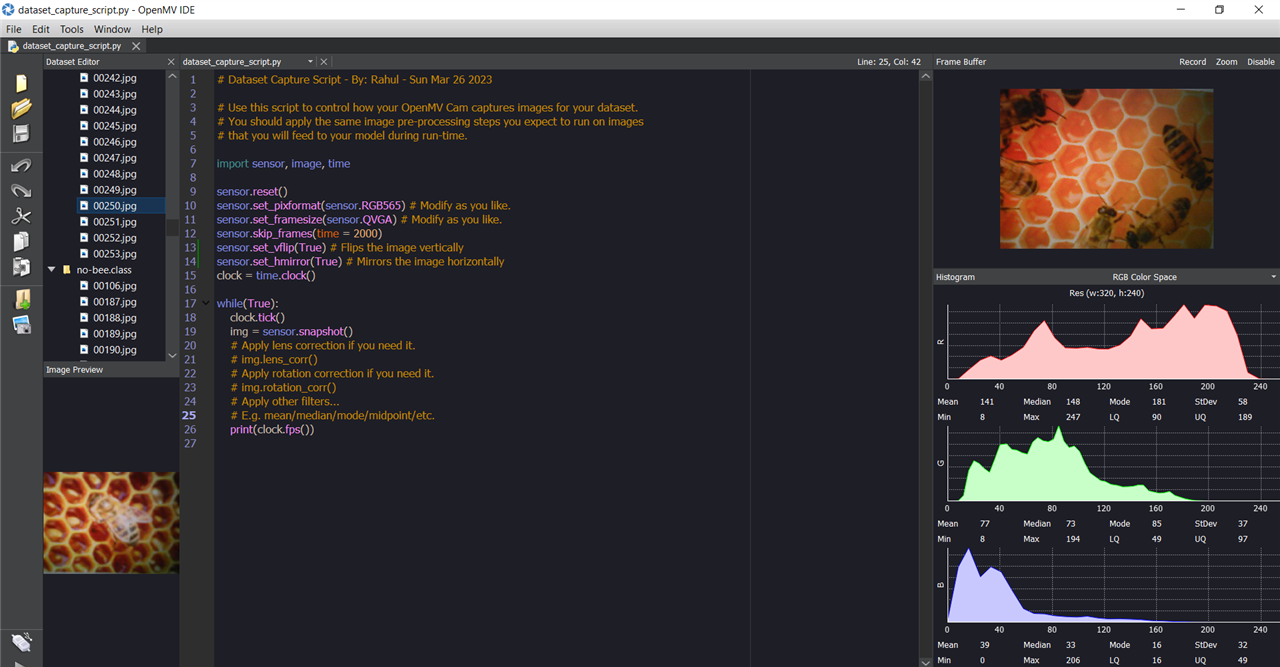Select 00247.jpg in the Dataset Editor
This screenshot has height=667, width=1280.
coord(114,158)
